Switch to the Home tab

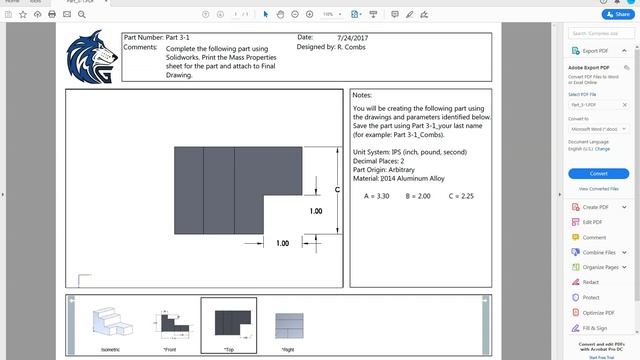[x=12, y=1]
